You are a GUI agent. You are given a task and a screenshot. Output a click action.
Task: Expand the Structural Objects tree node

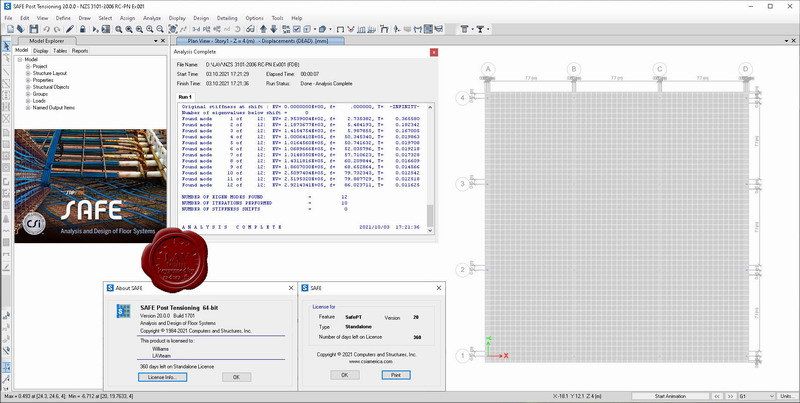[x=29, y=87]
